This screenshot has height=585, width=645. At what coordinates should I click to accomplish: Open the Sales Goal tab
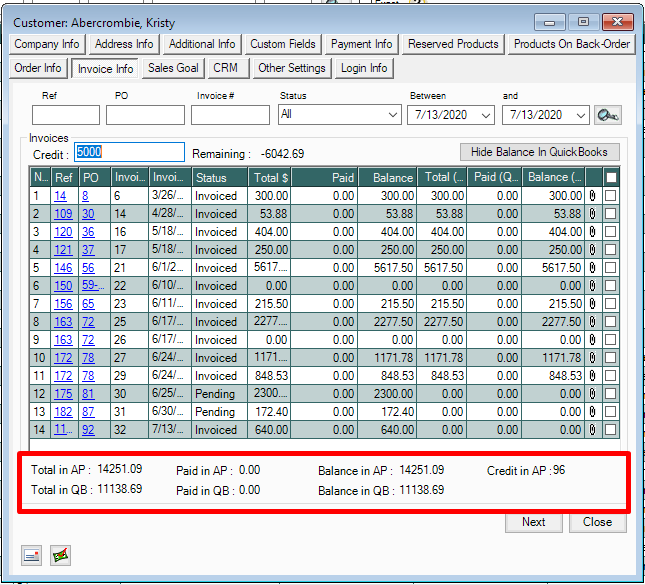[173, 68]
